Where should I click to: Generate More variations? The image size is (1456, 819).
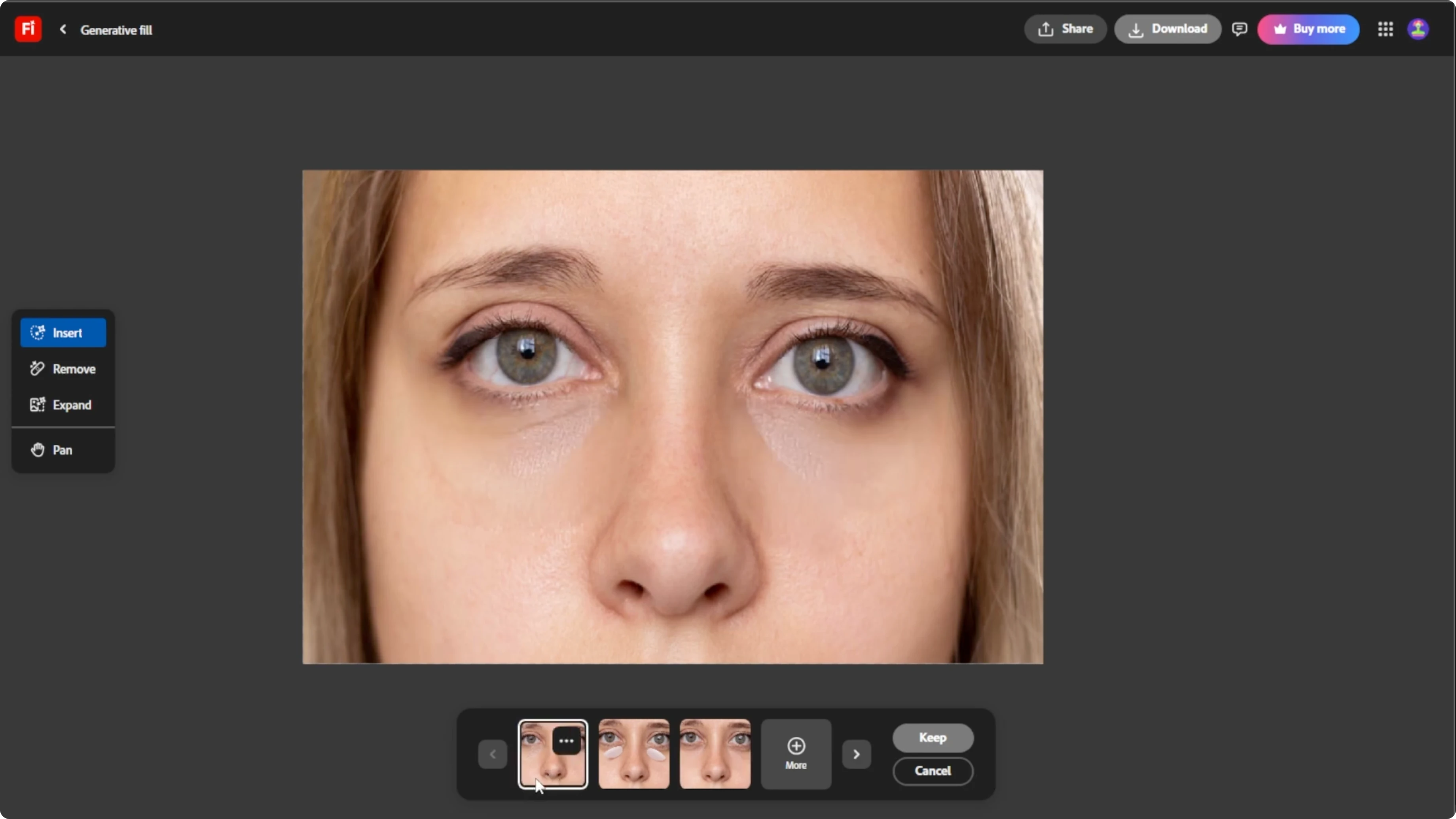click(x=796, y=754)
